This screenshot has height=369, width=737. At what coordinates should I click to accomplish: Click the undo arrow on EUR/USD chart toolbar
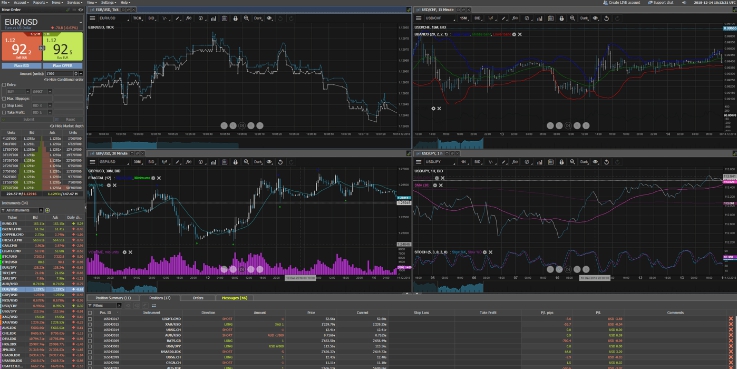point(281,18)
